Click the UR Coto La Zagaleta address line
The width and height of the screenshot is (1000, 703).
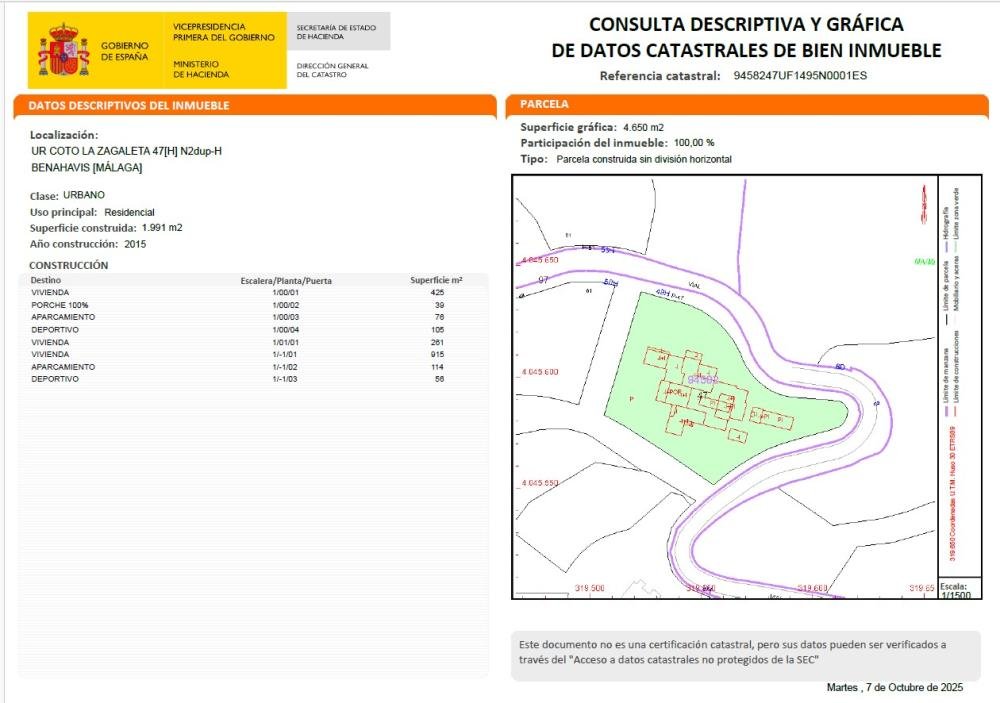[126, 150]
